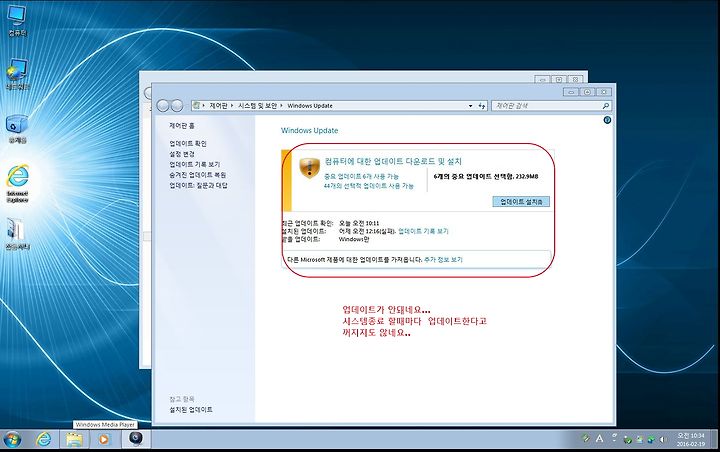This screenshot has width=720, height=452.
Task: Open the Start menu orb
Action: coord(12,440)
